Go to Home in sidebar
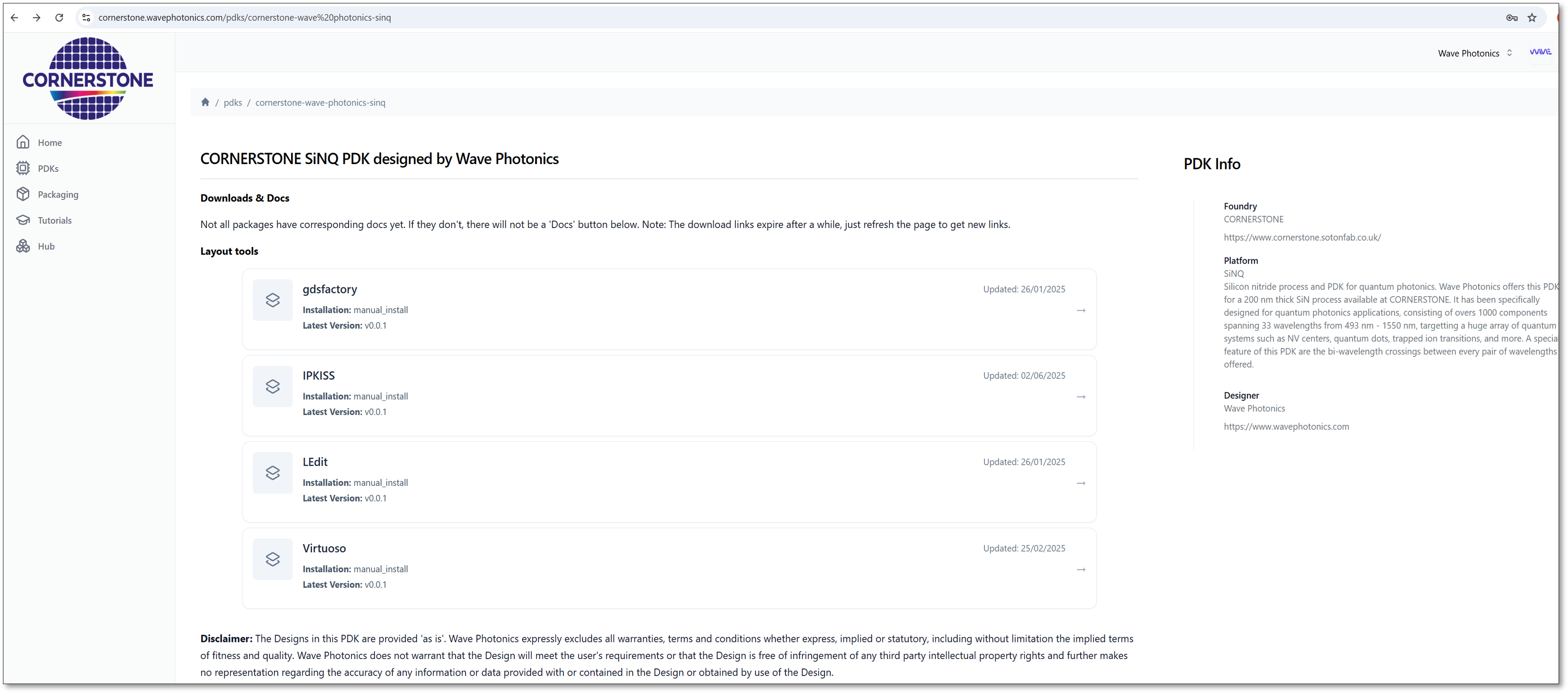 [x=50, y=142]
